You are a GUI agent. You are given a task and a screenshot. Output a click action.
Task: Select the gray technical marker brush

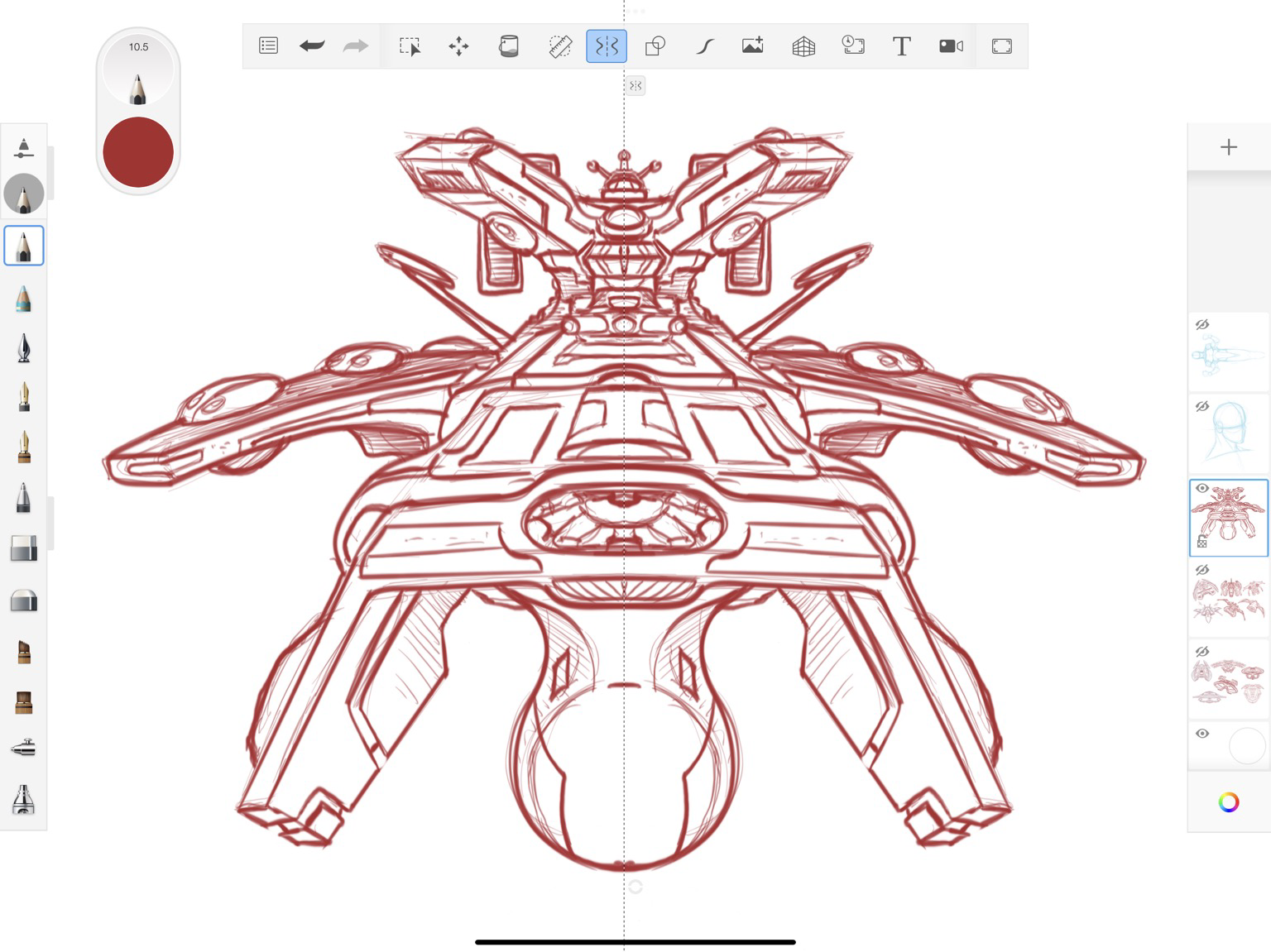[24, 498]
